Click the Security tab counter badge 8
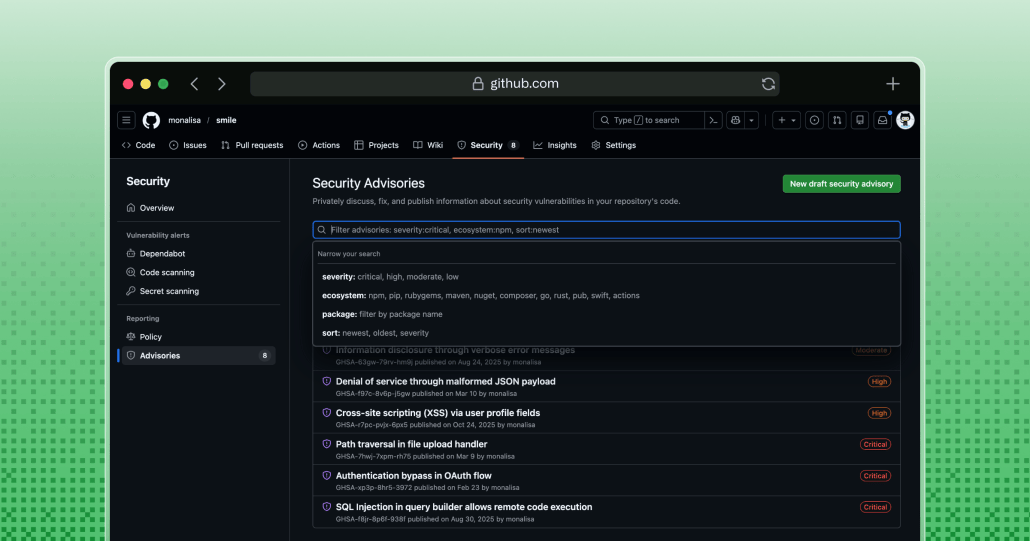Screen dimensions: 1030x541 (x=513, y=145)
